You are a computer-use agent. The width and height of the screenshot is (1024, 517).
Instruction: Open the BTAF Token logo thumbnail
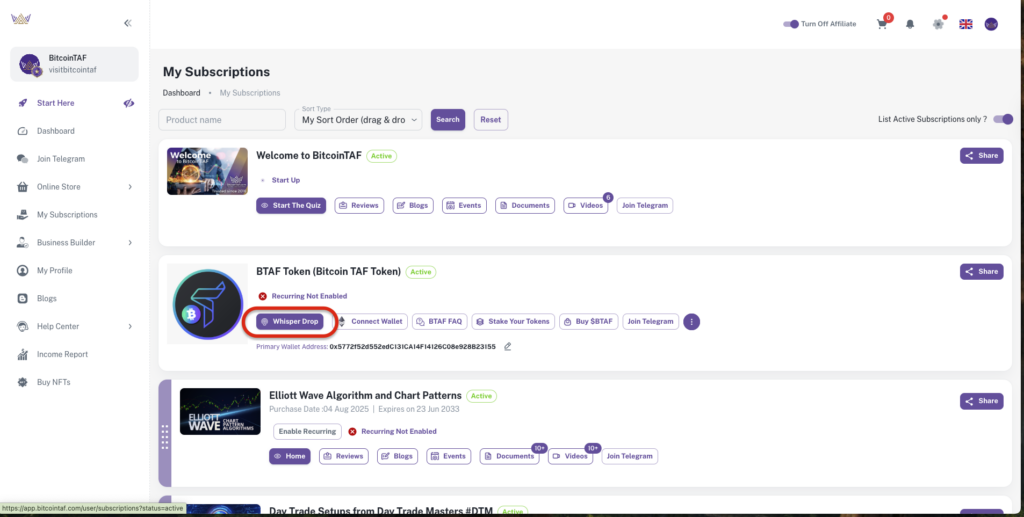pos(208,304)
